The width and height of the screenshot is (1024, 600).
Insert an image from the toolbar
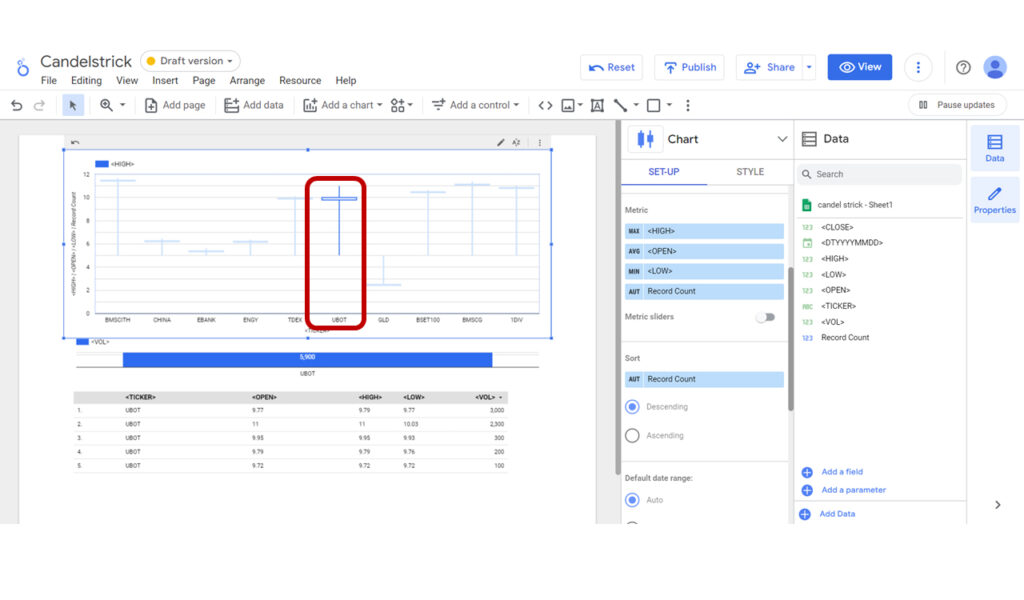tap(568, 105)
